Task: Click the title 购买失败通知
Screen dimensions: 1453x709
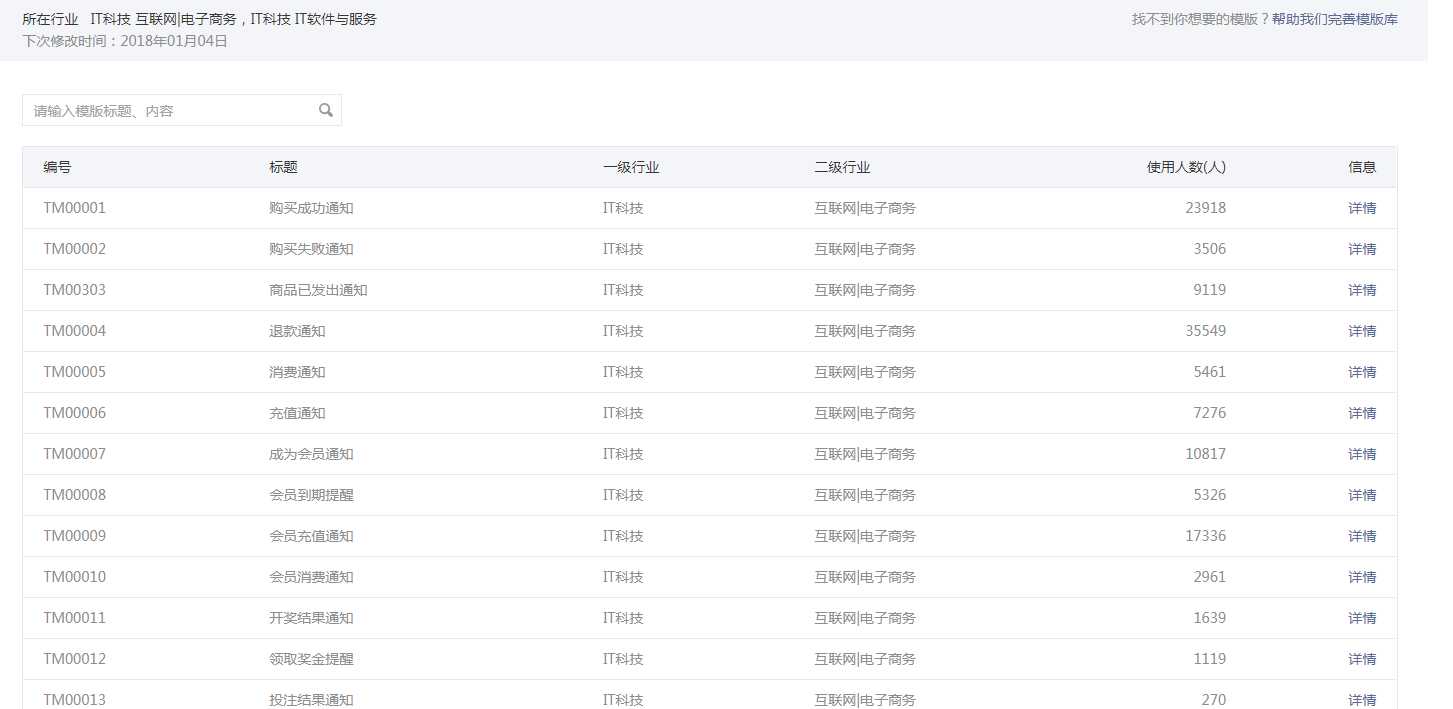Action: [311, 249]
